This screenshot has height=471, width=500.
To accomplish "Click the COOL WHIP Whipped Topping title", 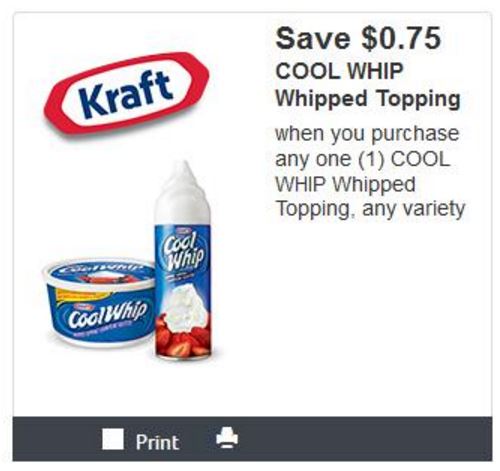I will [368, 85].
